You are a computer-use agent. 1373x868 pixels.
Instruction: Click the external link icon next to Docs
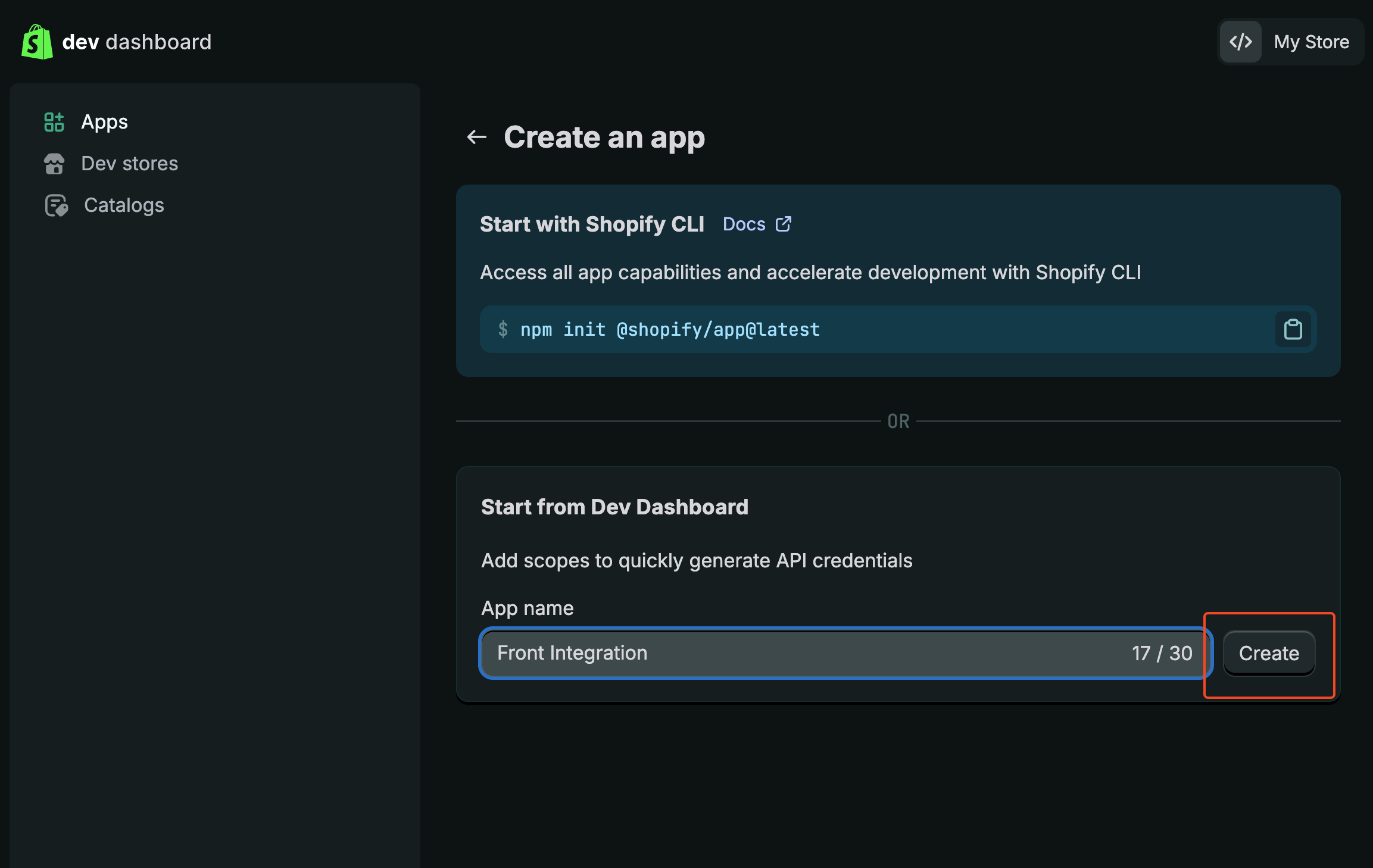tap(784, 224)
